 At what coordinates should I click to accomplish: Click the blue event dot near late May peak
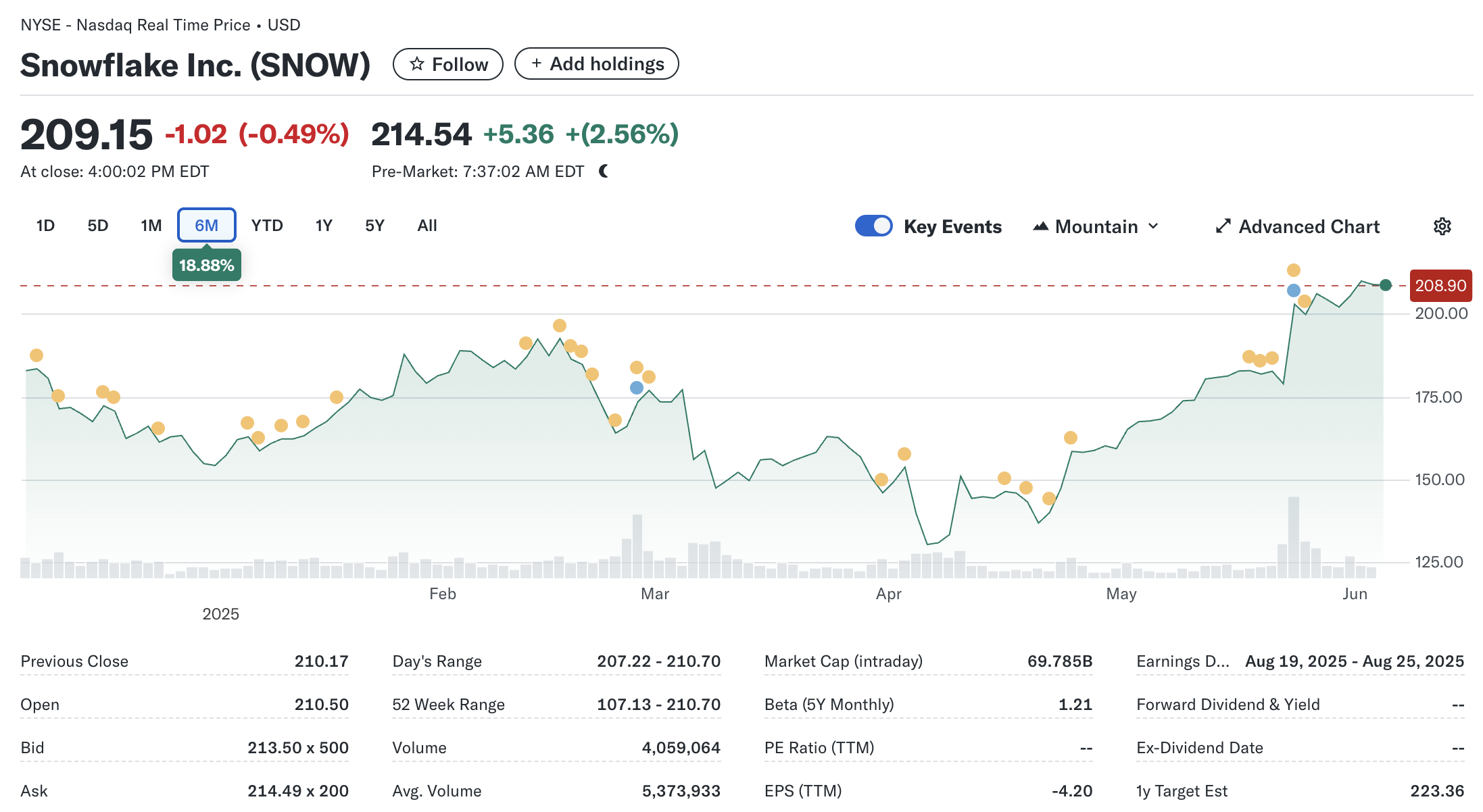point(1293,290)
